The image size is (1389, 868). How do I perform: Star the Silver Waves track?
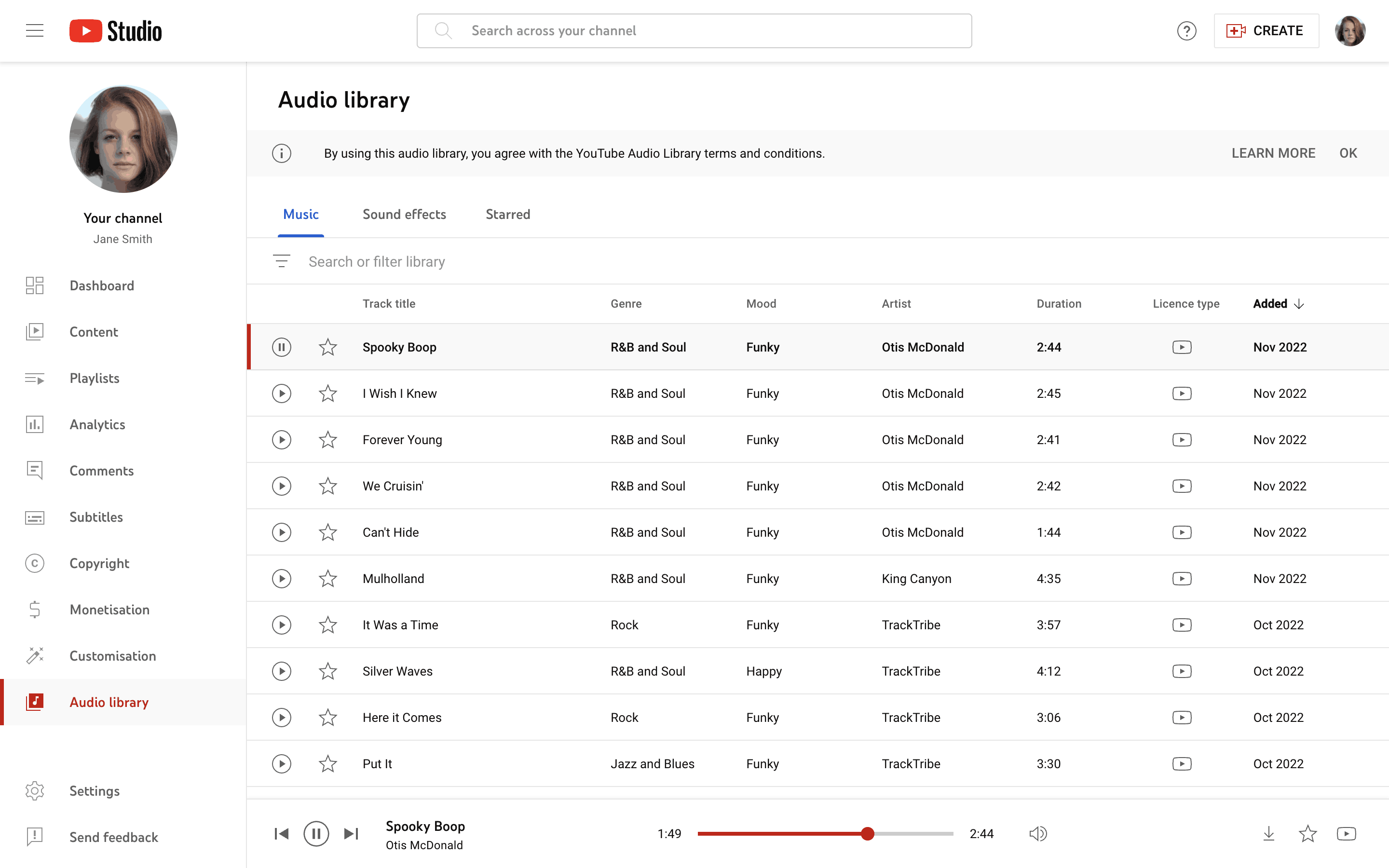(x=328, y=671)
